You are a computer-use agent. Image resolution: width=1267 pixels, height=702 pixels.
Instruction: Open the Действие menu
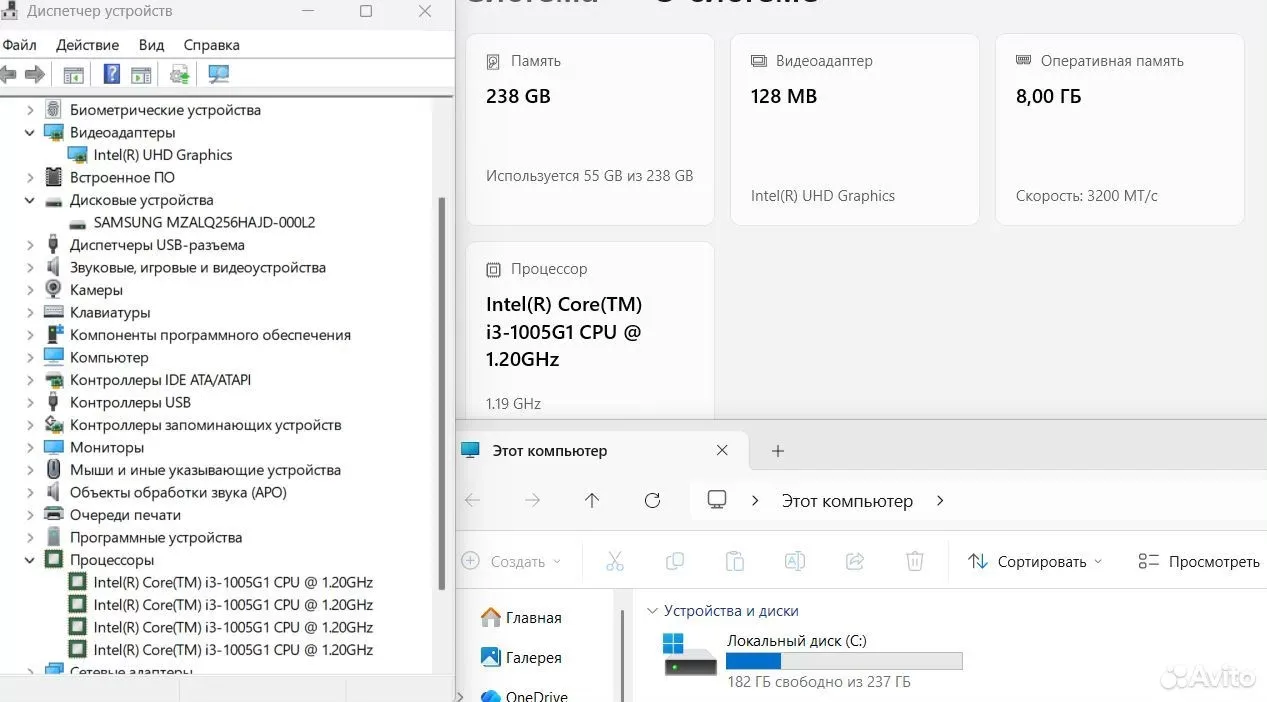(x=88, y=45)
